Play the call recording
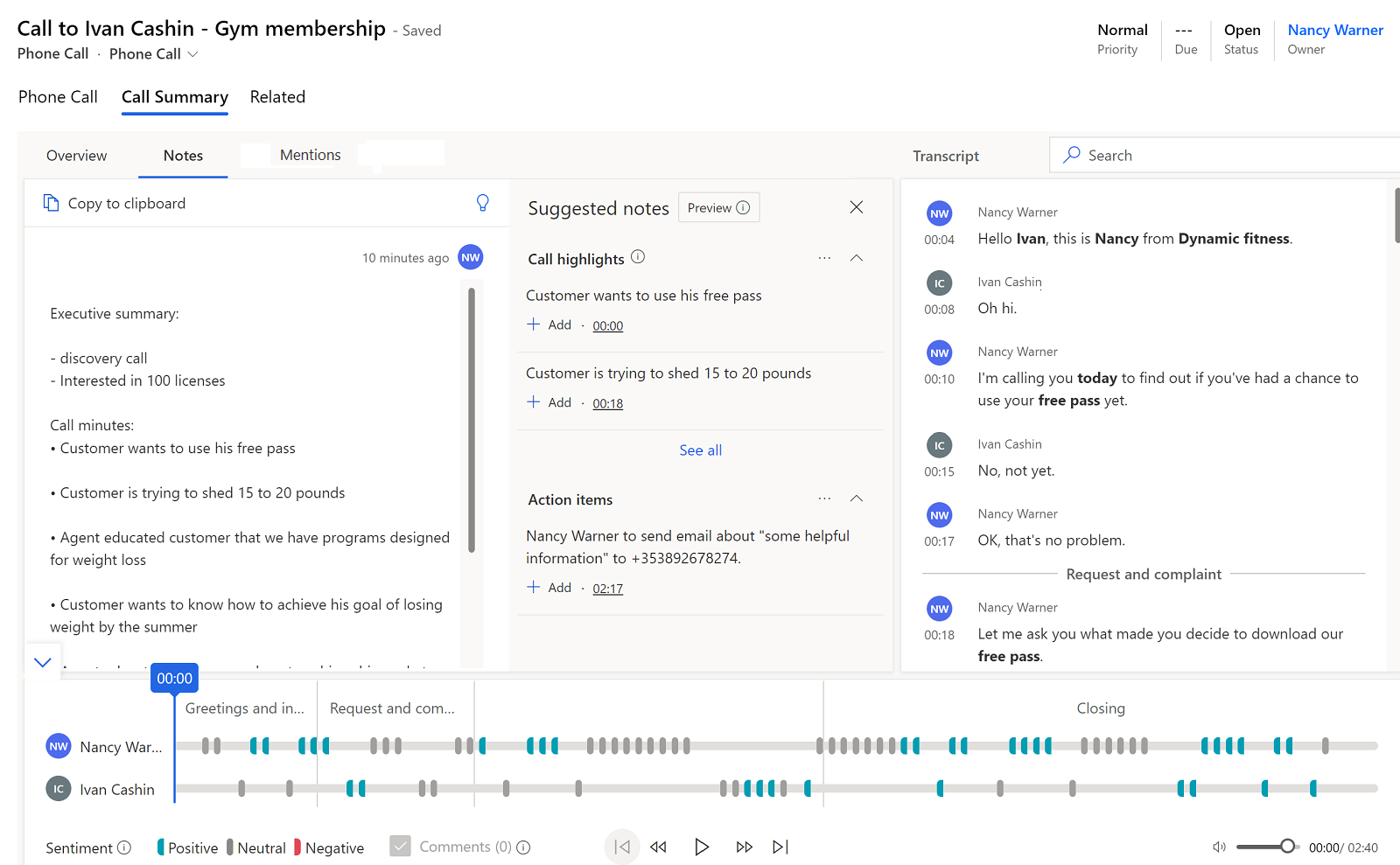The image size is (1400, 865). click(701, 847)
